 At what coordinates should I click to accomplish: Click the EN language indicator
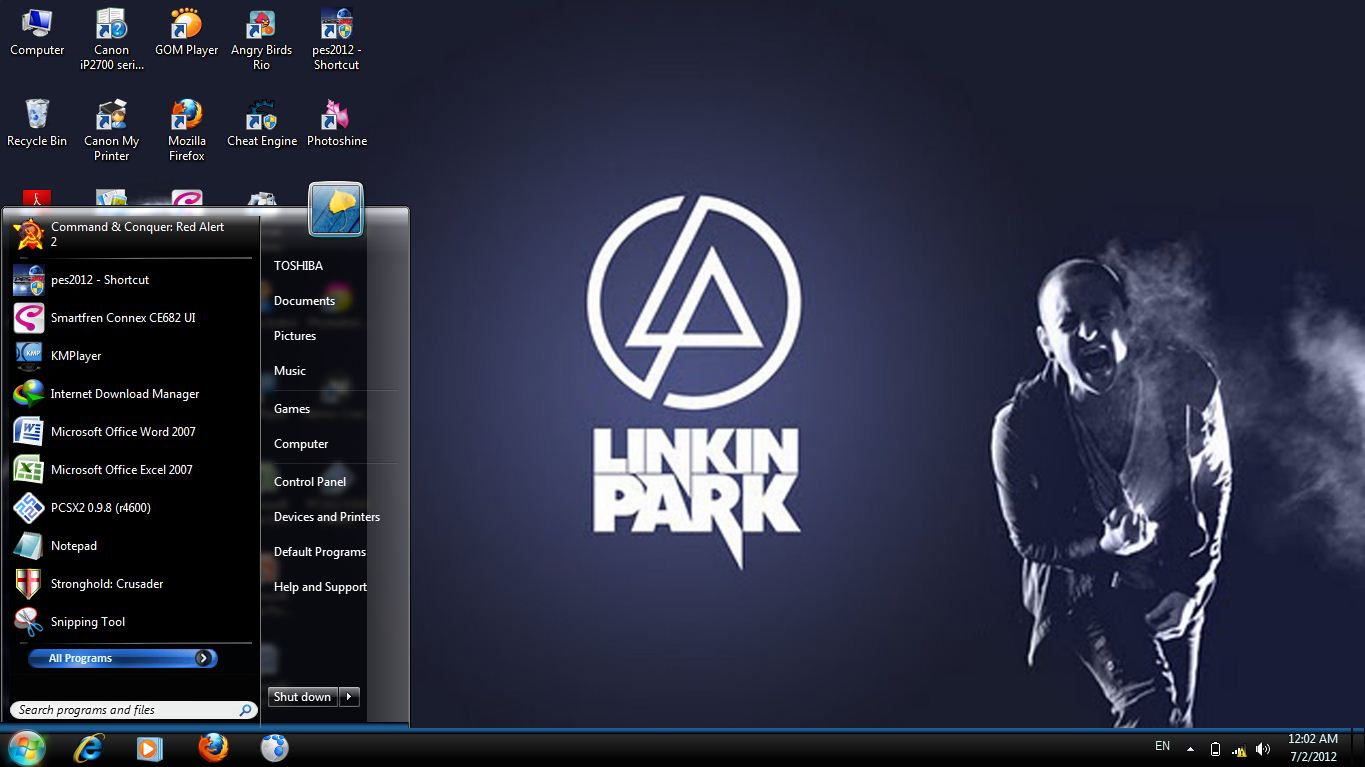pyautogui.click(x=1162, y=746)
